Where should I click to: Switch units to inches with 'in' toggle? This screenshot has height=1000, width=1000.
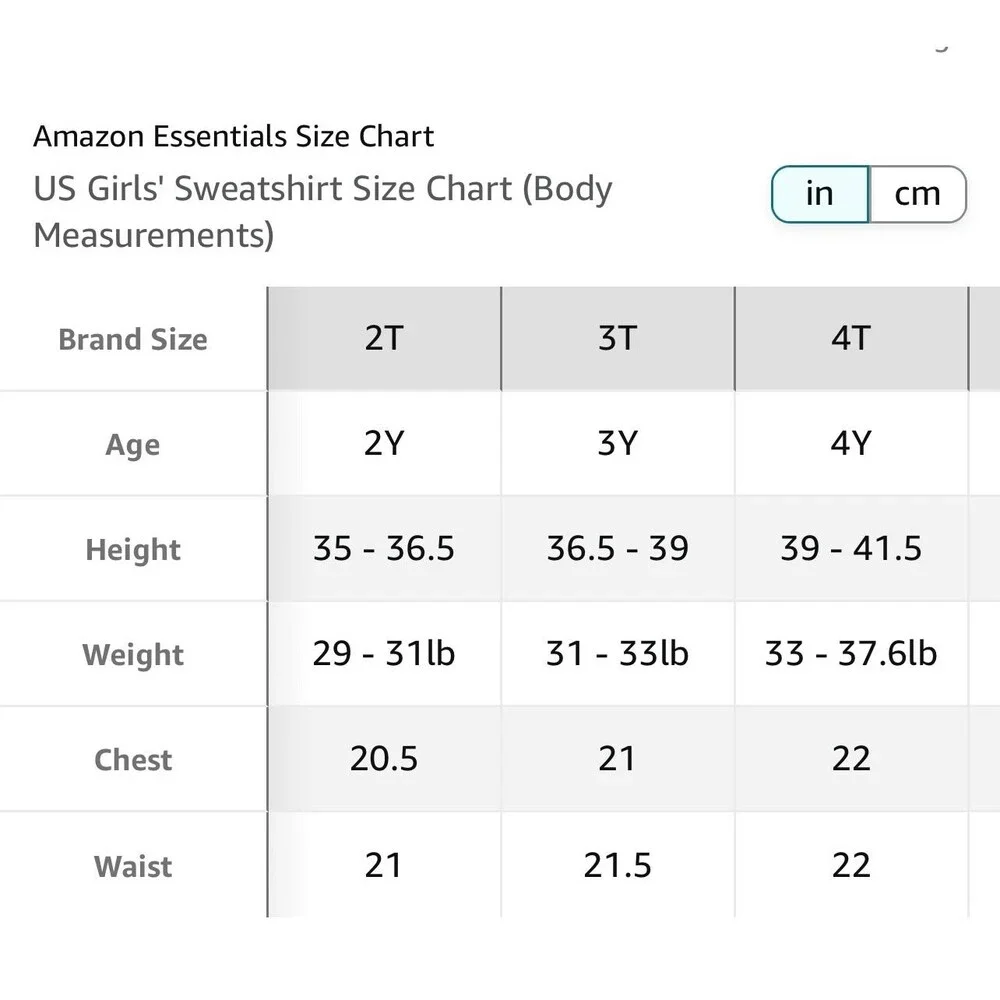coord(820,194)
